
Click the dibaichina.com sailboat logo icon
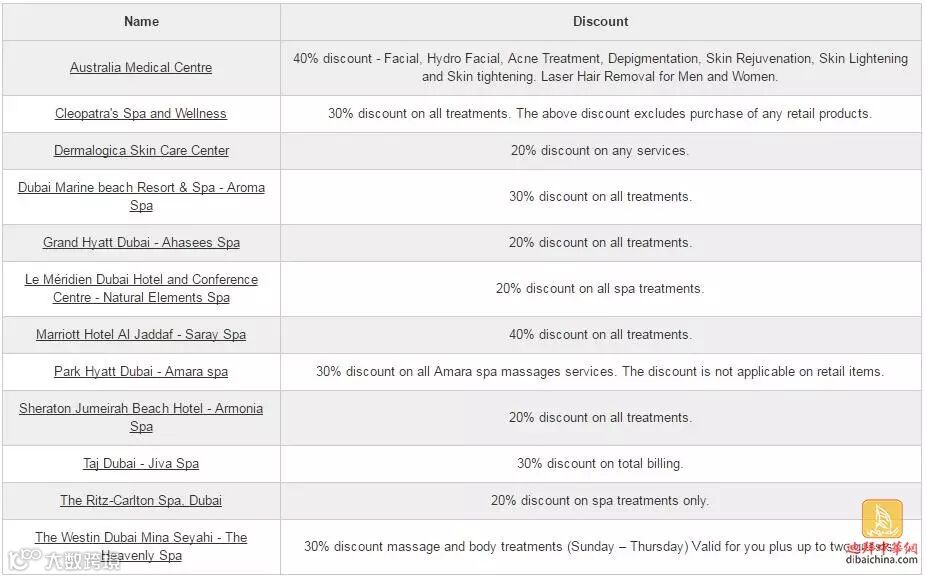tap(882, 520)
